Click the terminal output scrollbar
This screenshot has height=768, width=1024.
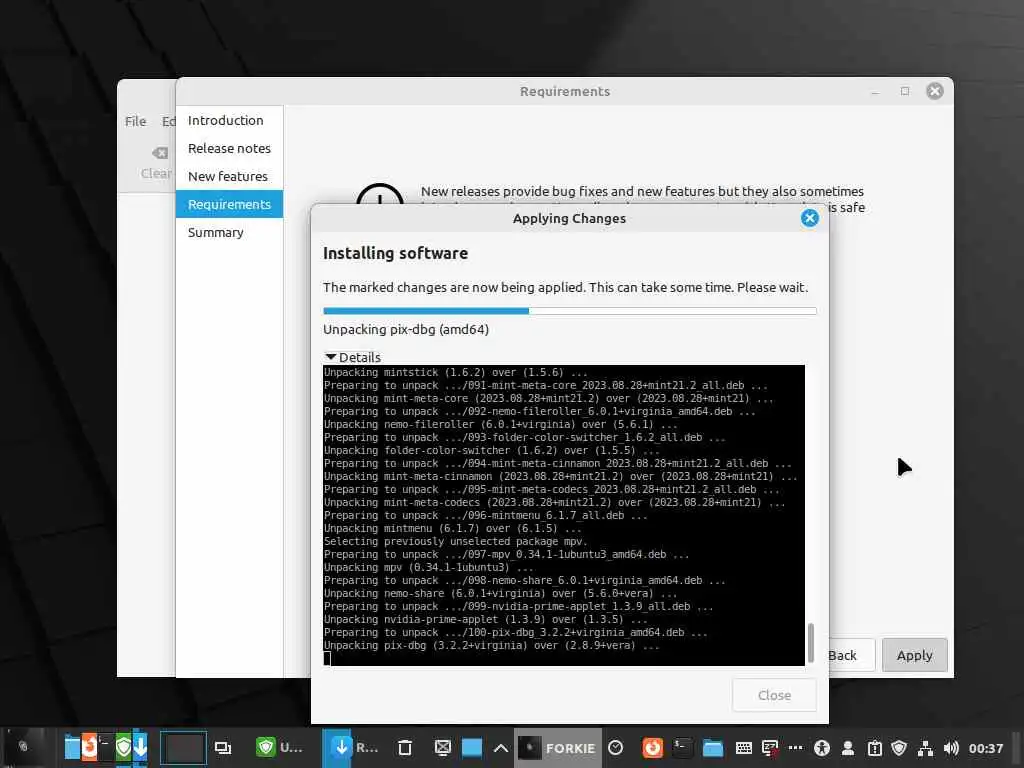810,643
